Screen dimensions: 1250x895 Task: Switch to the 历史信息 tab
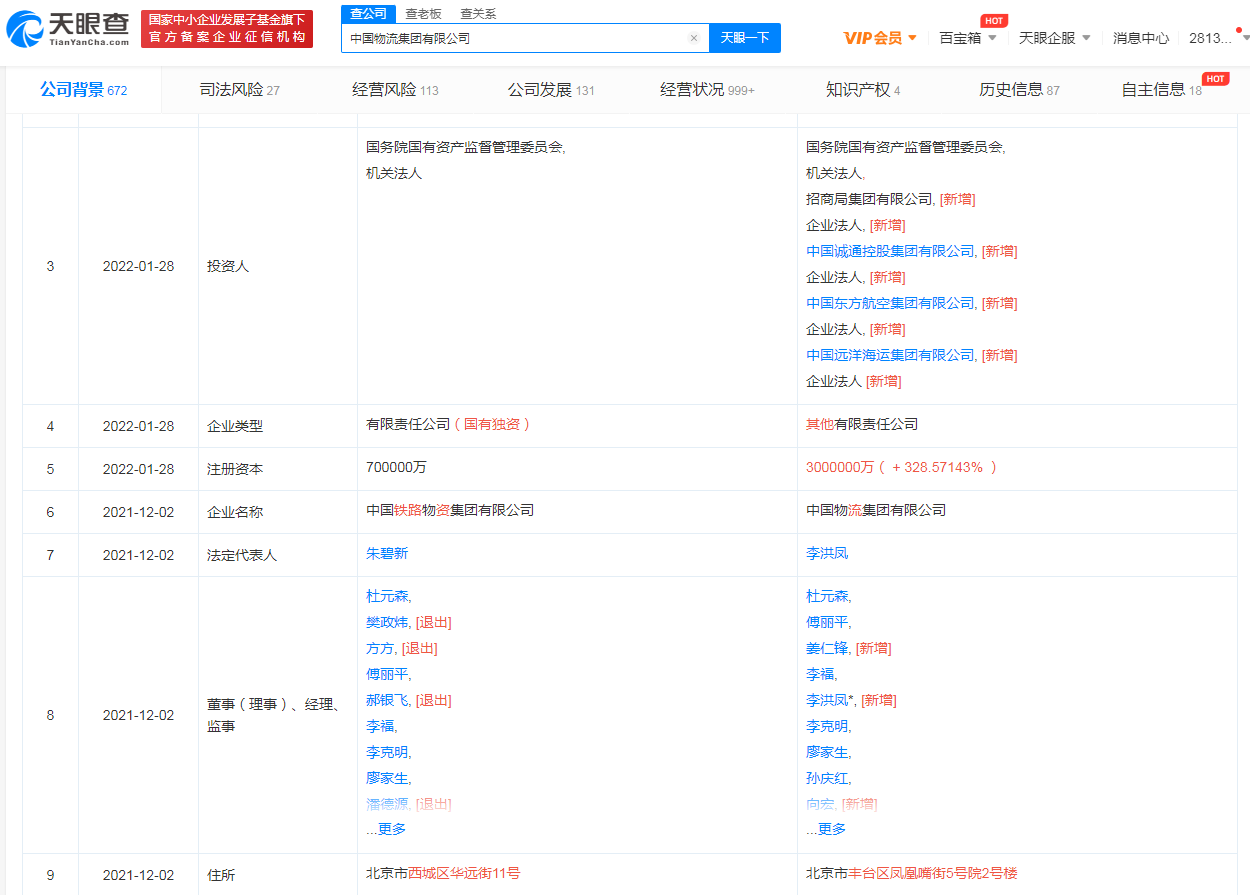[x=1019, y=90]
